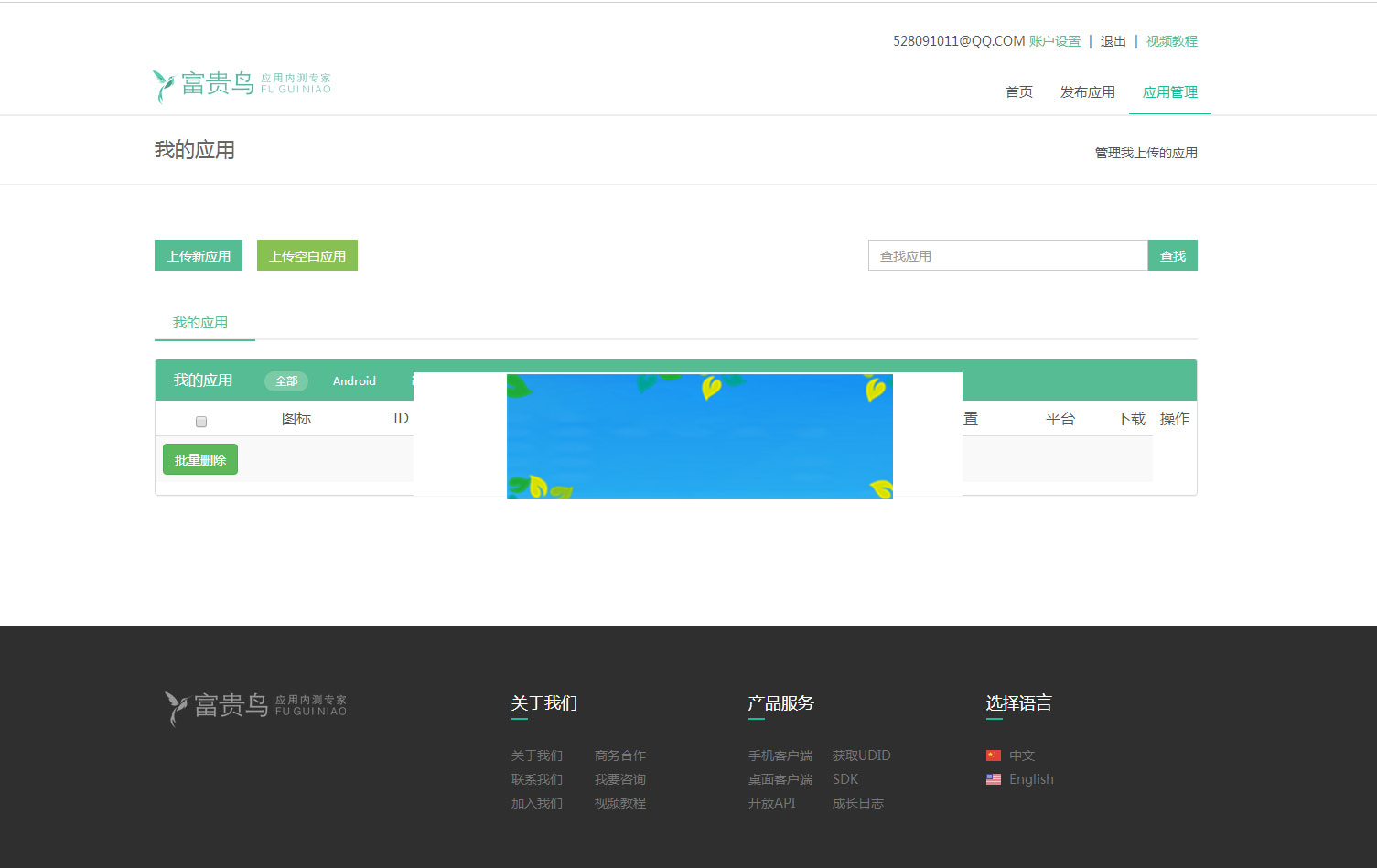Select the Android platform filter
The width and height of the screenshot is (1377, 868).
coord(354,380)
